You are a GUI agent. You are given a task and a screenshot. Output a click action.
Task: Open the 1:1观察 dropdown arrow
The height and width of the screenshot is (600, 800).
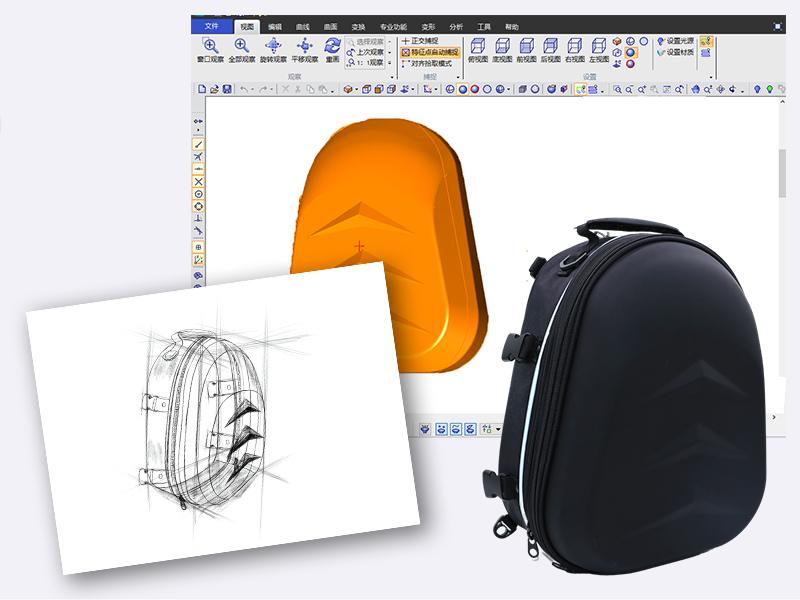click(389, 64)
